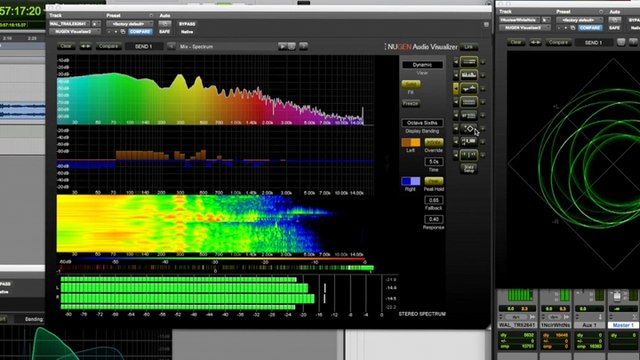Click the 5.0s Time value field
Viewport: 640px width, 360px height.
(433, 162)
